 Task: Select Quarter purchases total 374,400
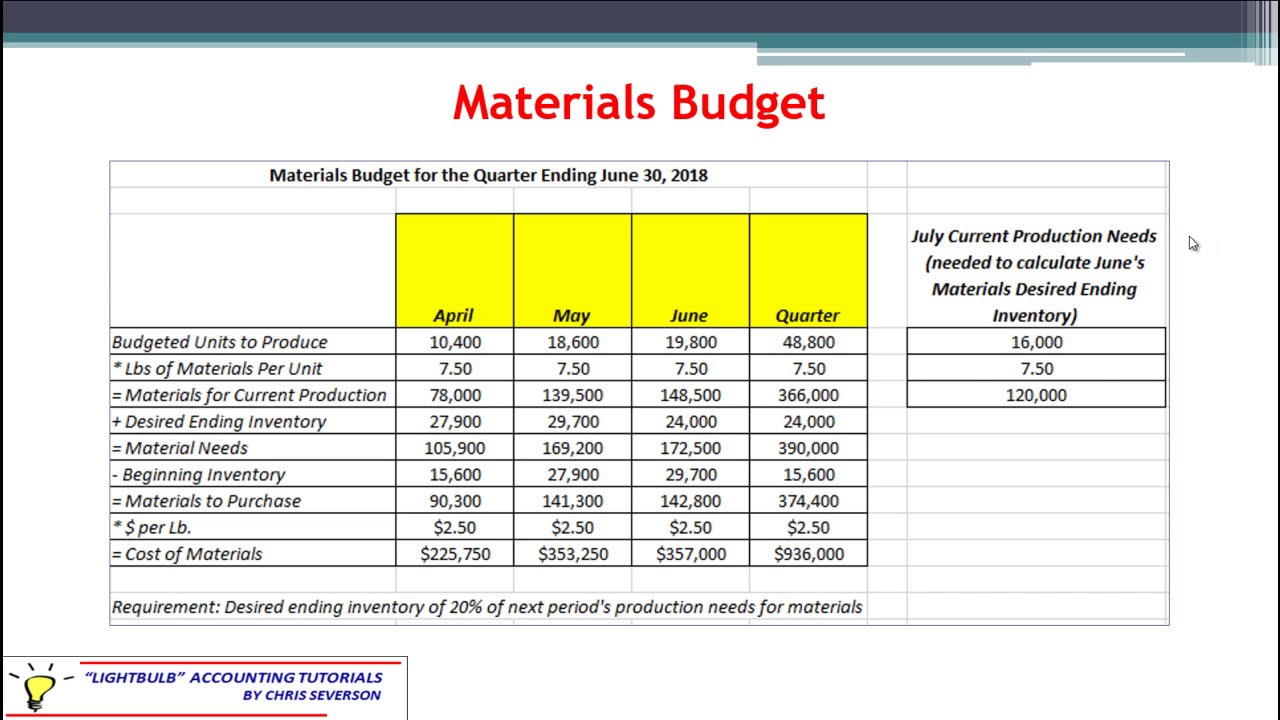(x=808, y=501)
